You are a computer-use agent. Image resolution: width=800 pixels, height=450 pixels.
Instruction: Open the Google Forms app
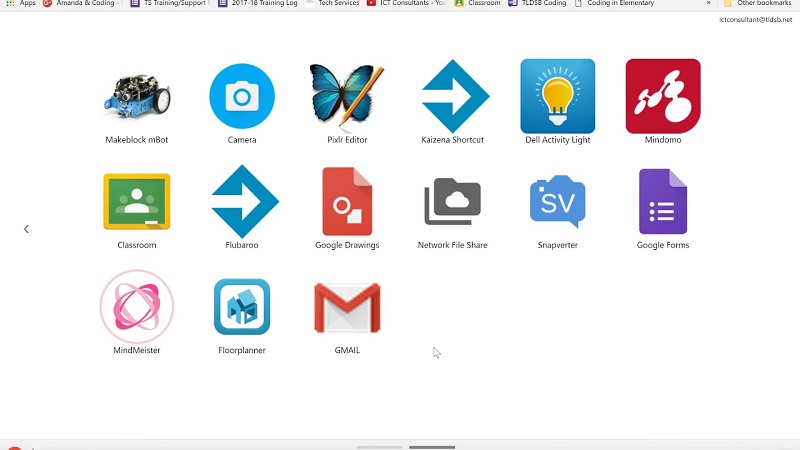point(663,201)
